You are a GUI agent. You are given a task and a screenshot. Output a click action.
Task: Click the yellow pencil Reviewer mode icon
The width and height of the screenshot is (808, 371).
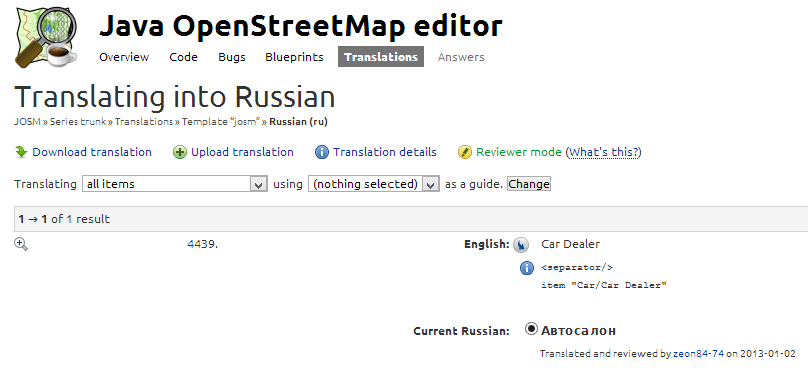point(464,153)
